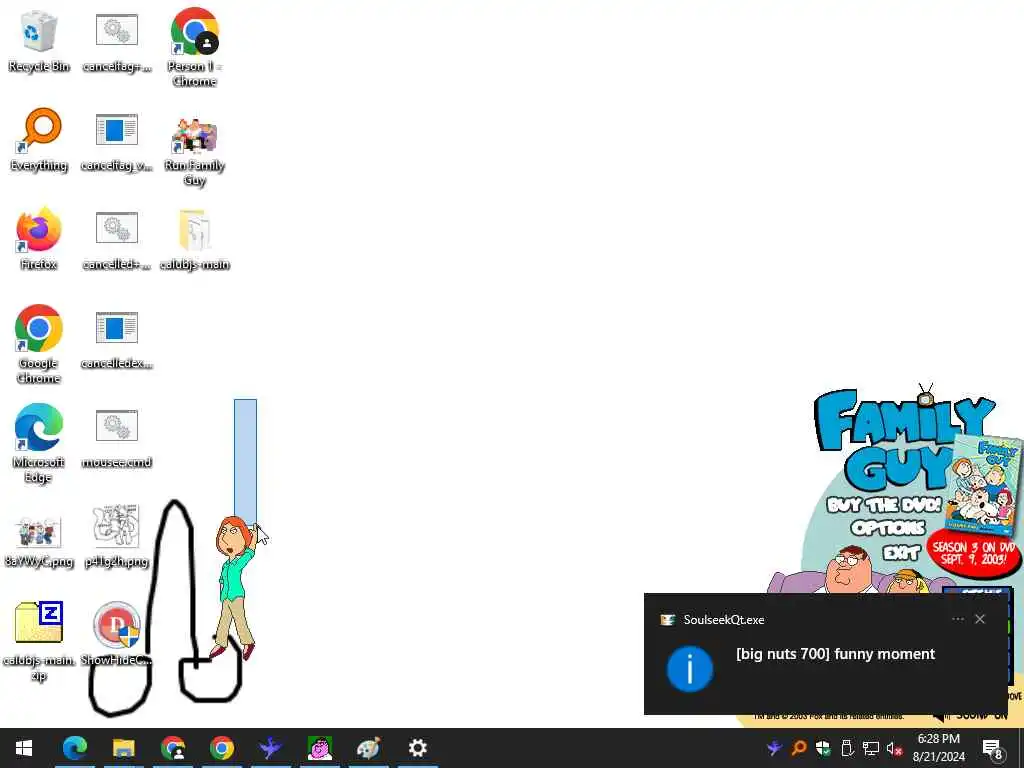Open the clock showing 6:28 PM

pos(938,748)
